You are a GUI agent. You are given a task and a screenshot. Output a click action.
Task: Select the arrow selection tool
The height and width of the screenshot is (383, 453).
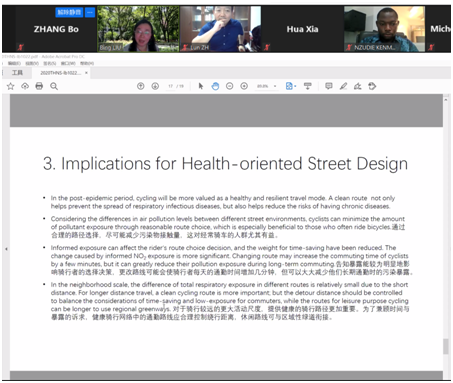click(201, 86)
